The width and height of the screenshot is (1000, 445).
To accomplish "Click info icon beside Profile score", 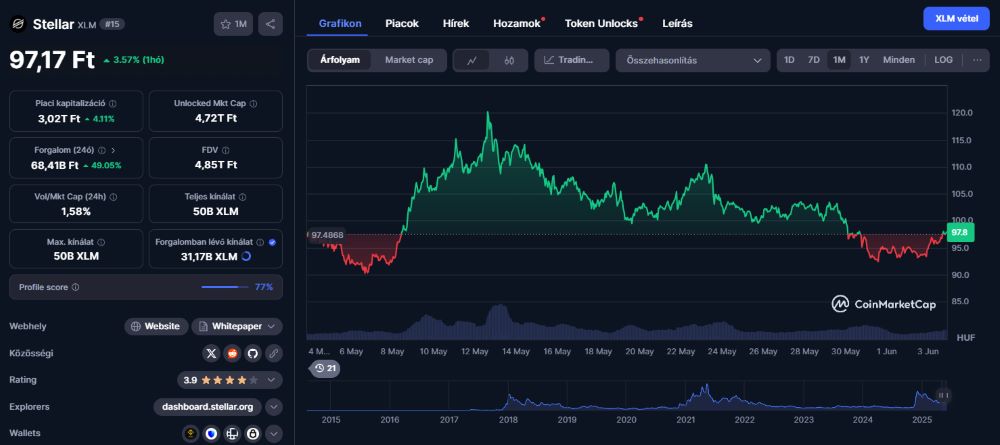I will point(76,287).
